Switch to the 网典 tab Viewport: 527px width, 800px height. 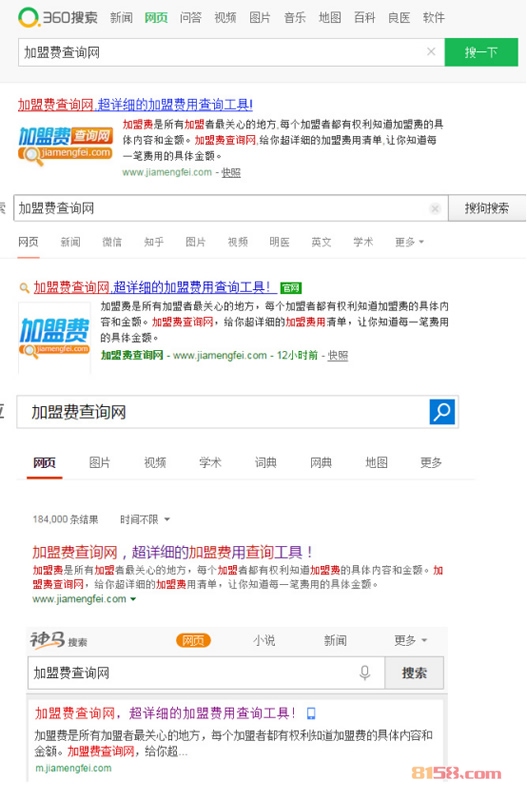coord(321,463)
